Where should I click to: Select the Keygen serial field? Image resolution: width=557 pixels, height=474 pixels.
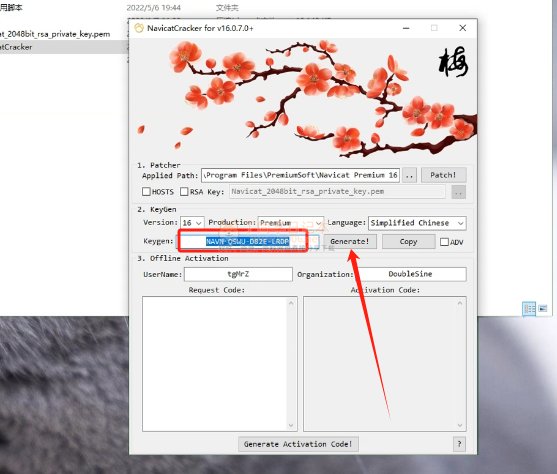click(x=248, y=242)
